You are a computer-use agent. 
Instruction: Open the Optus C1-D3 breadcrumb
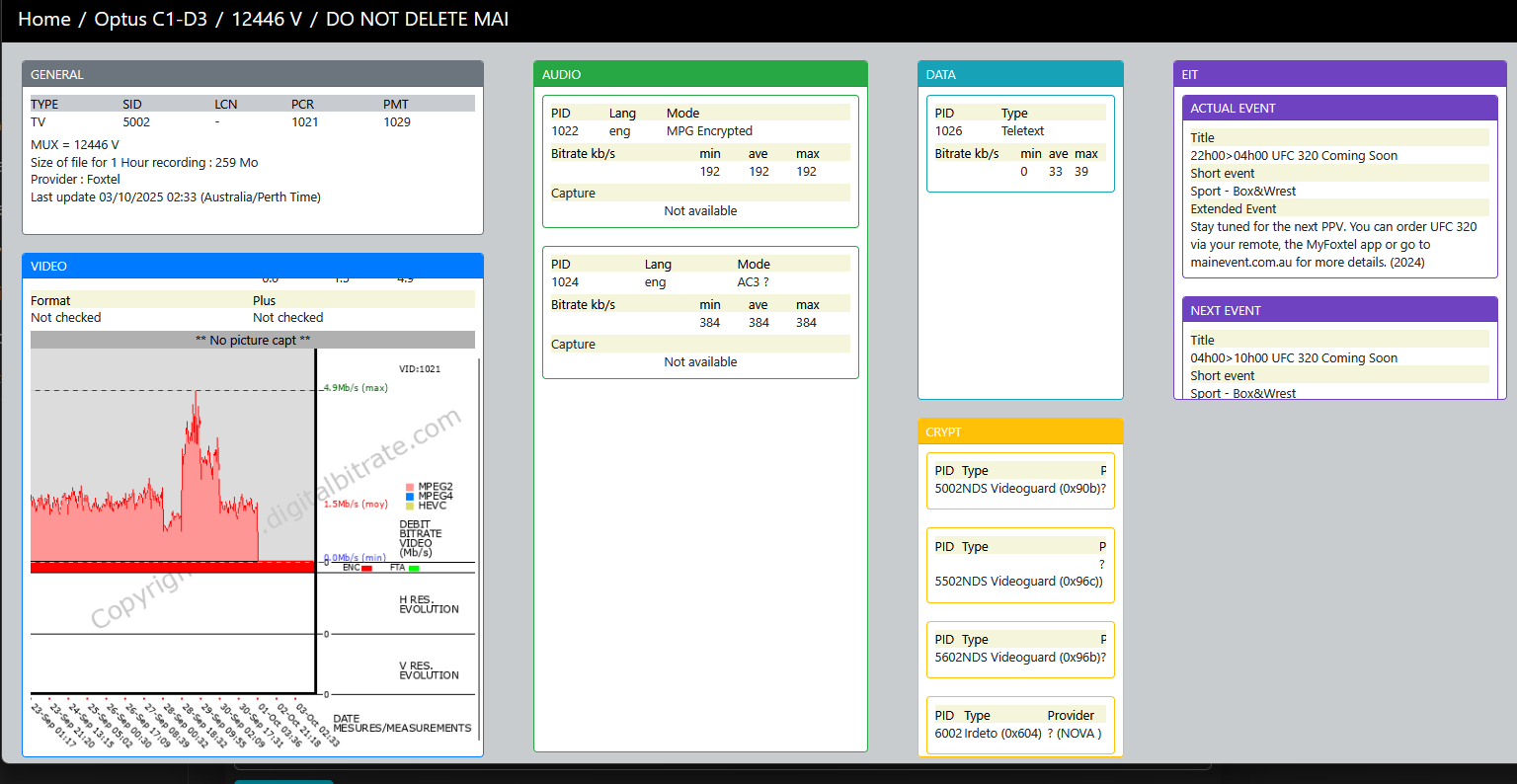[150, 19]
